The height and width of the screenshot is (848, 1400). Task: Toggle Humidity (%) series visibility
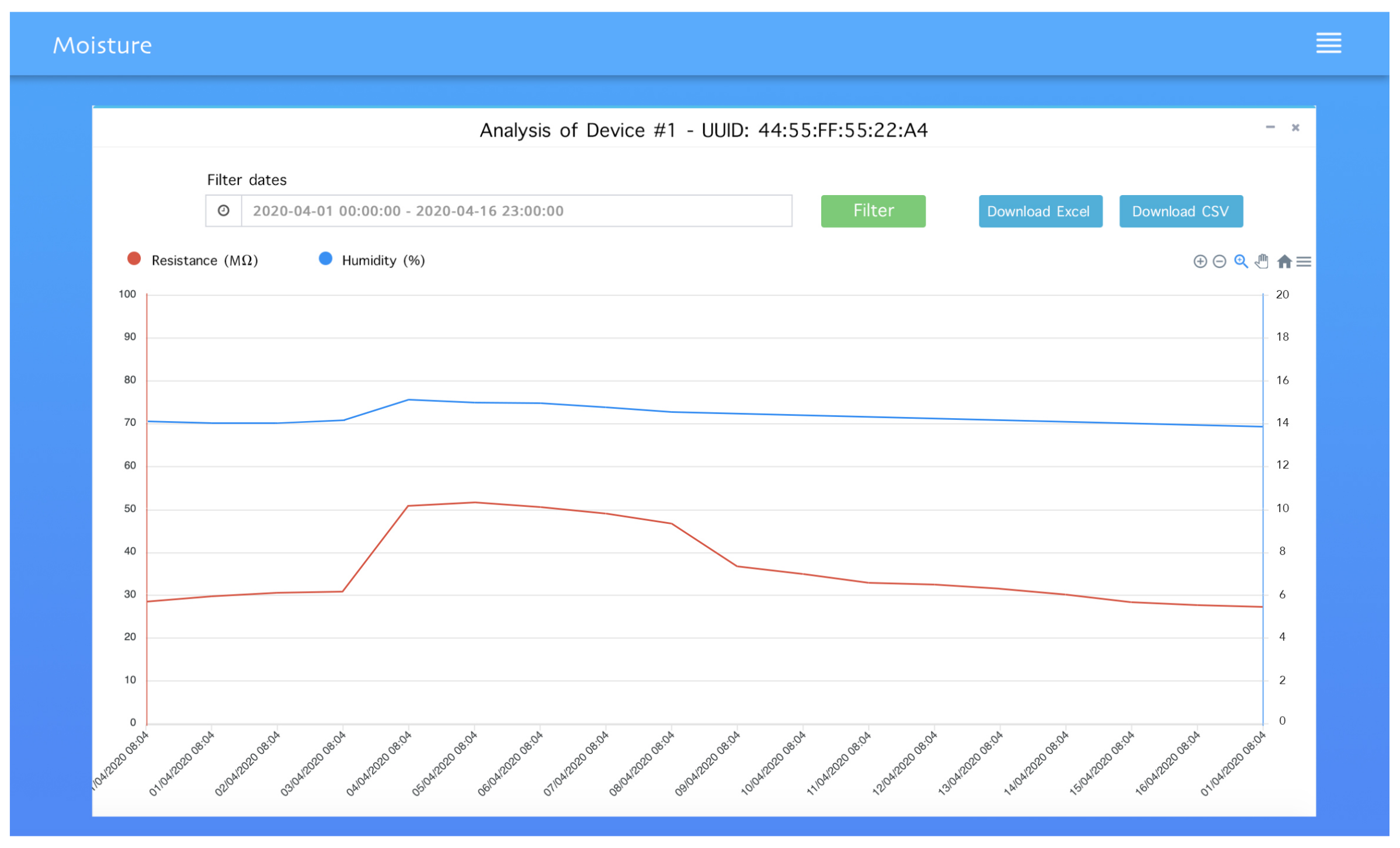coord(383,260)
